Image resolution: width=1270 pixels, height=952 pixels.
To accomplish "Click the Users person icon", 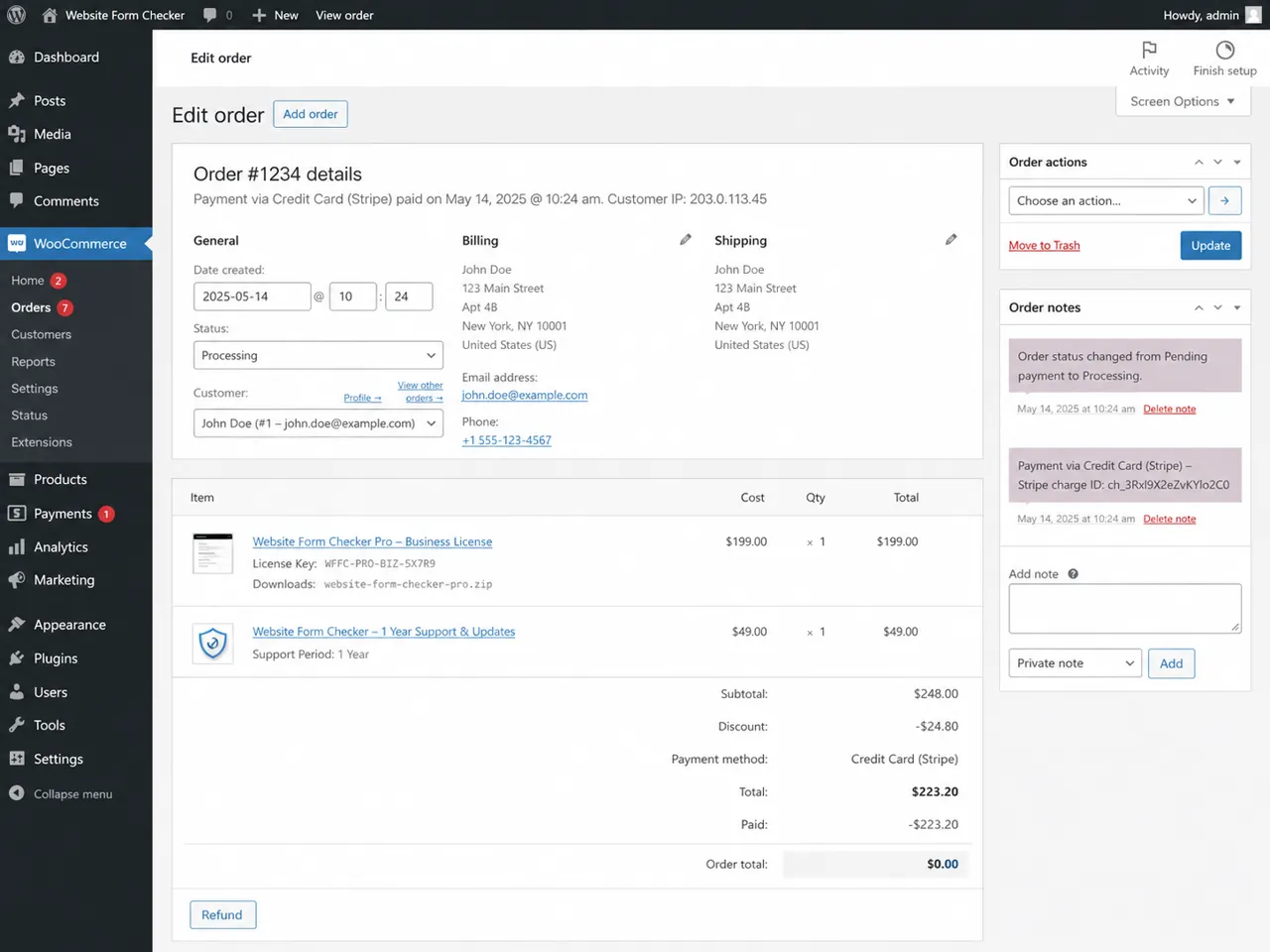I will tap(17, 692).
